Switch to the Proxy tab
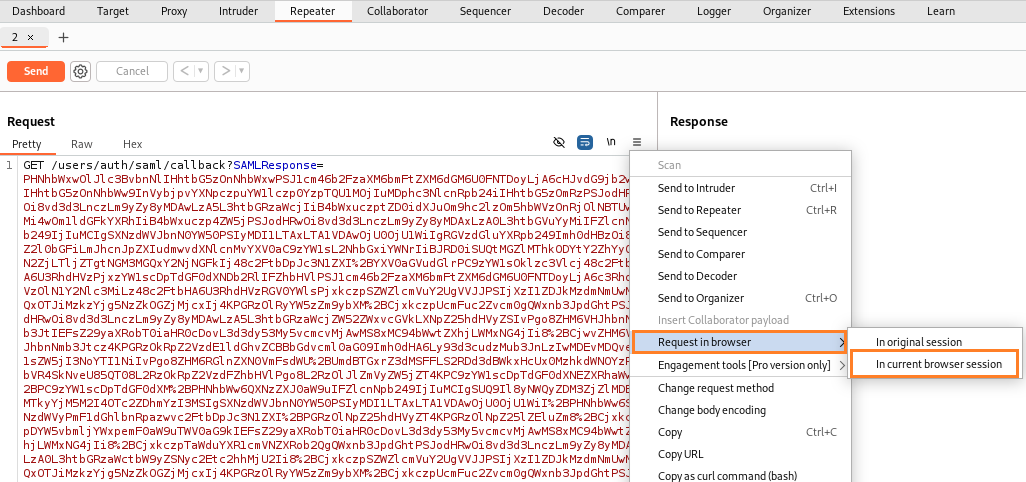 coord(174,11)
